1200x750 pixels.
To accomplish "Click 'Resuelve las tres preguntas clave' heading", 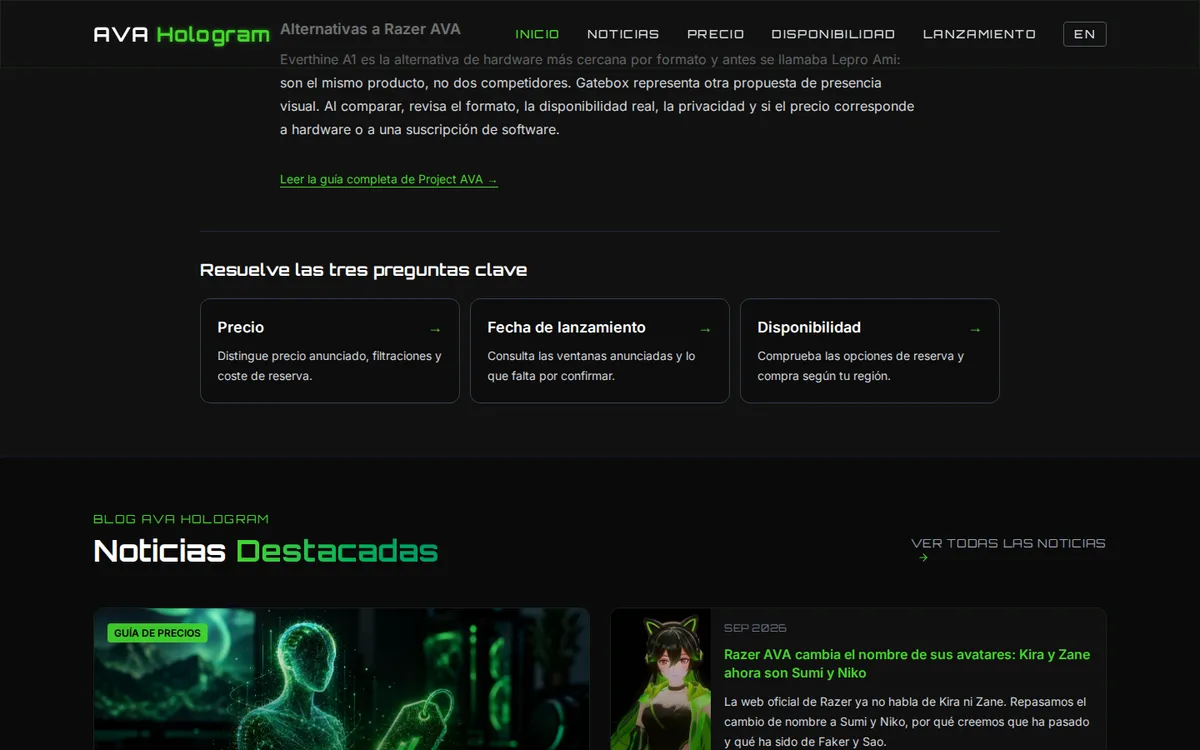I will tap(363, 270).
